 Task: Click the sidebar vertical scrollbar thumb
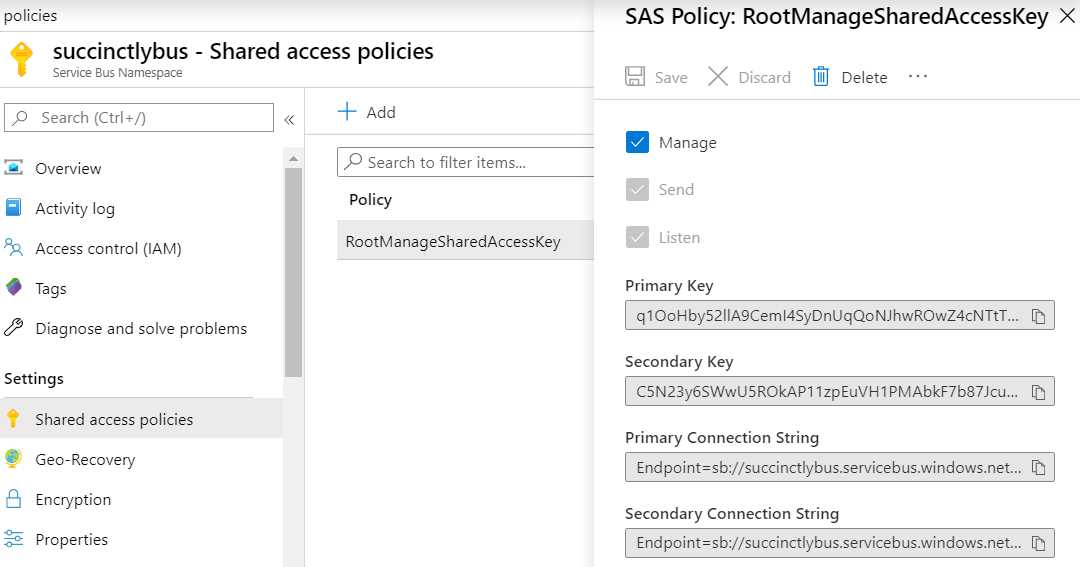pyautogui.click(x=293, y=272)
